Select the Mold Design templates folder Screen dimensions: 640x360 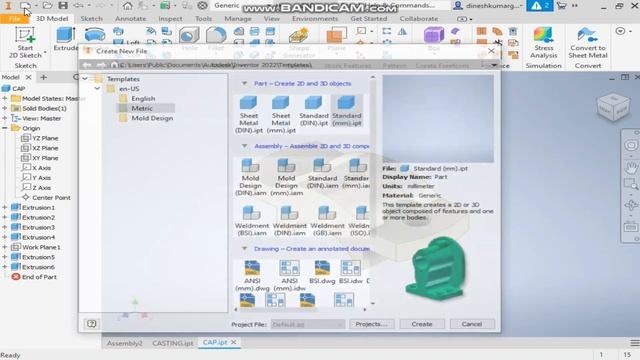152,118
